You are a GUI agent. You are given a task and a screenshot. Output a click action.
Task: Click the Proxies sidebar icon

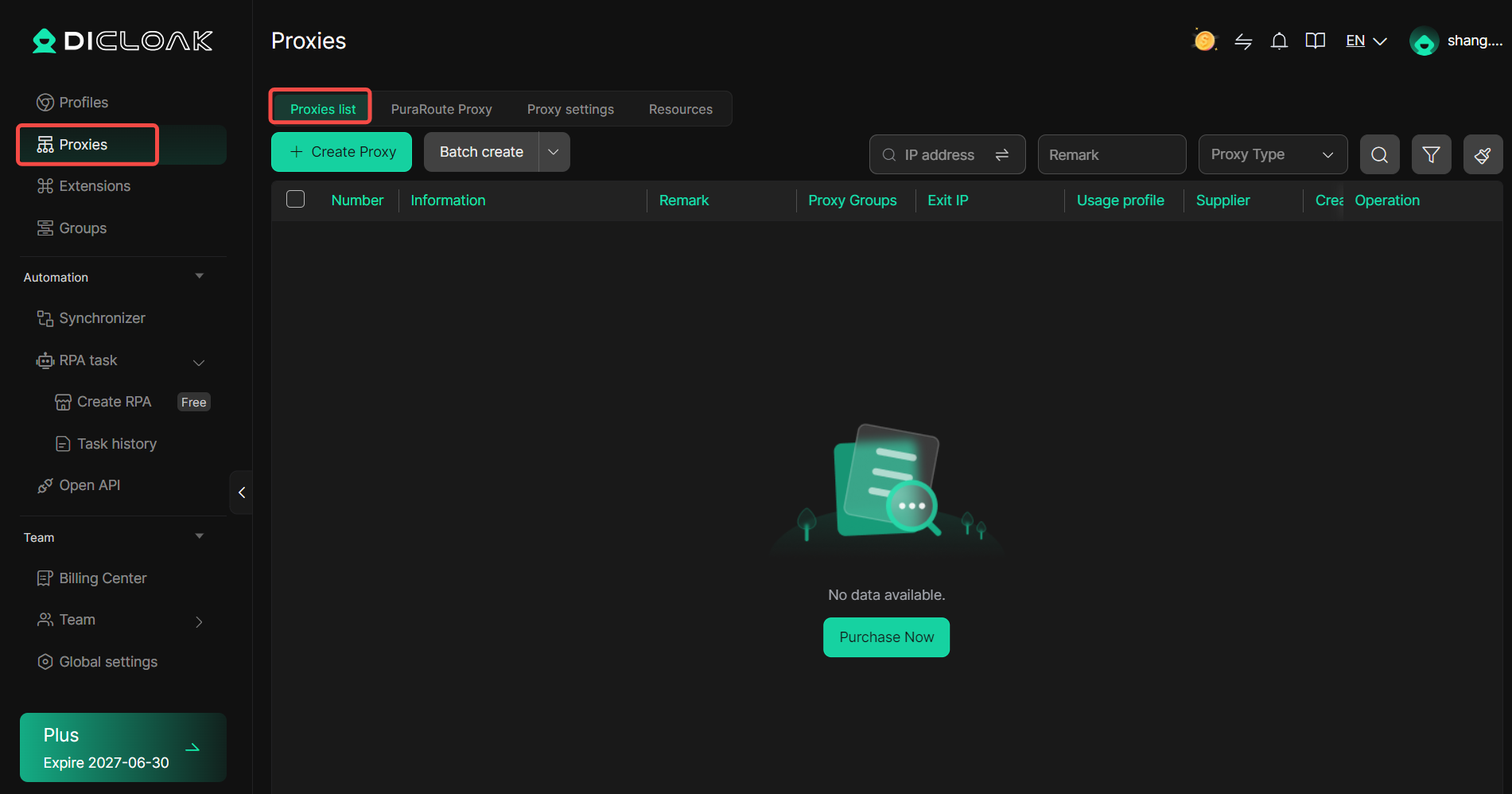45,145
